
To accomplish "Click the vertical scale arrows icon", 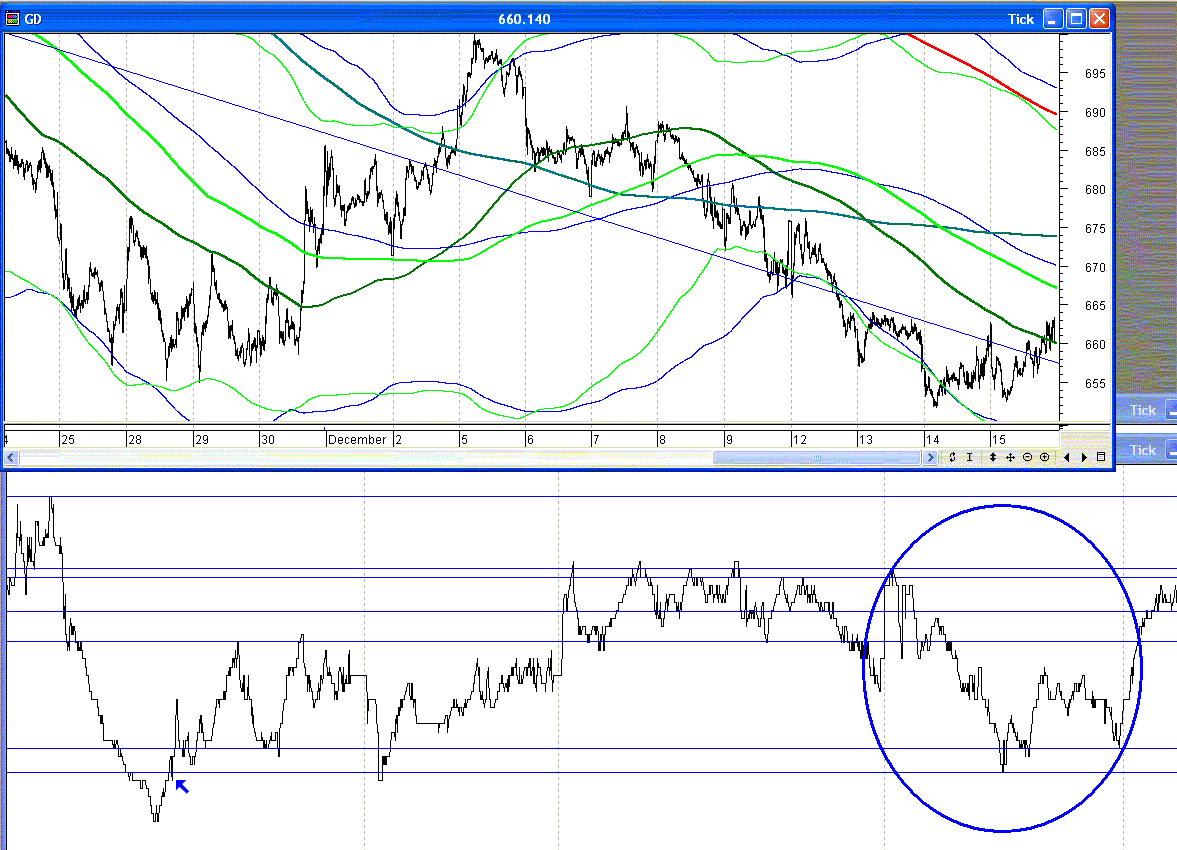I will click(992, 457).
